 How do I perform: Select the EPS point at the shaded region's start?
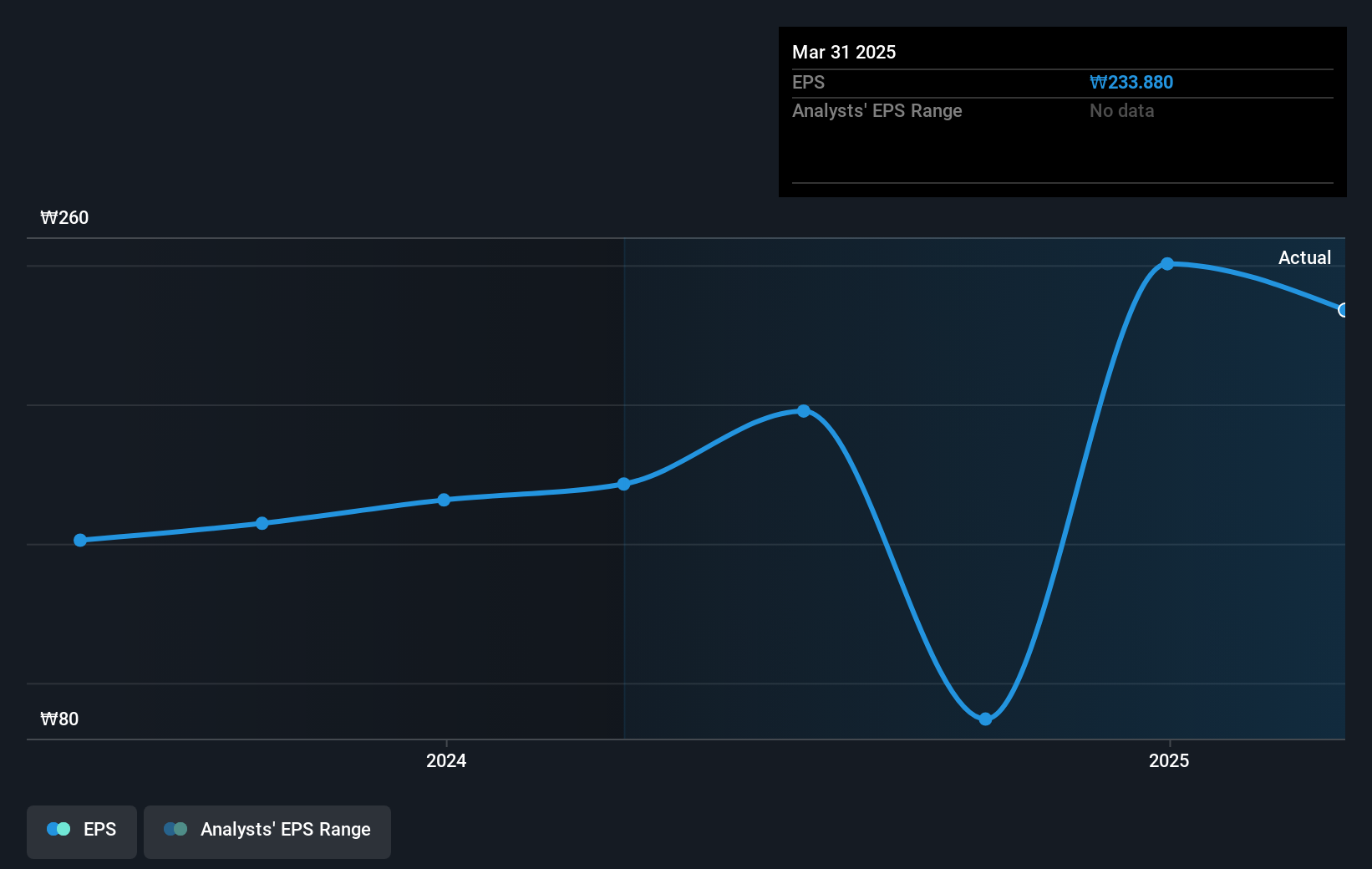point(624,484)
